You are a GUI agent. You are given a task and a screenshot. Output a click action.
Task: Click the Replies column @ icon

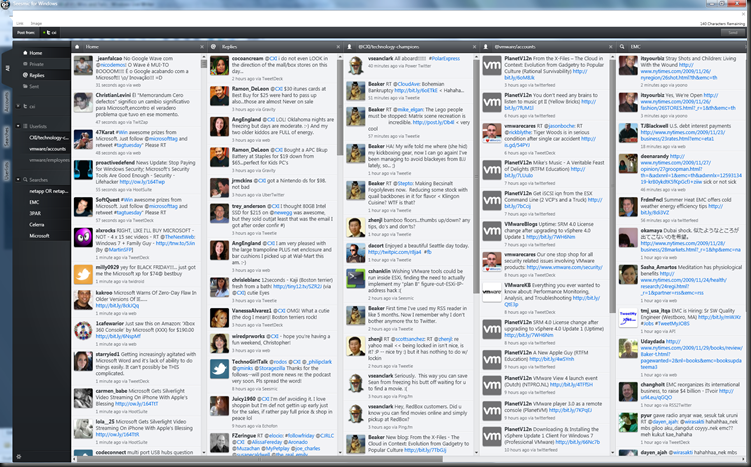point(214,47)
